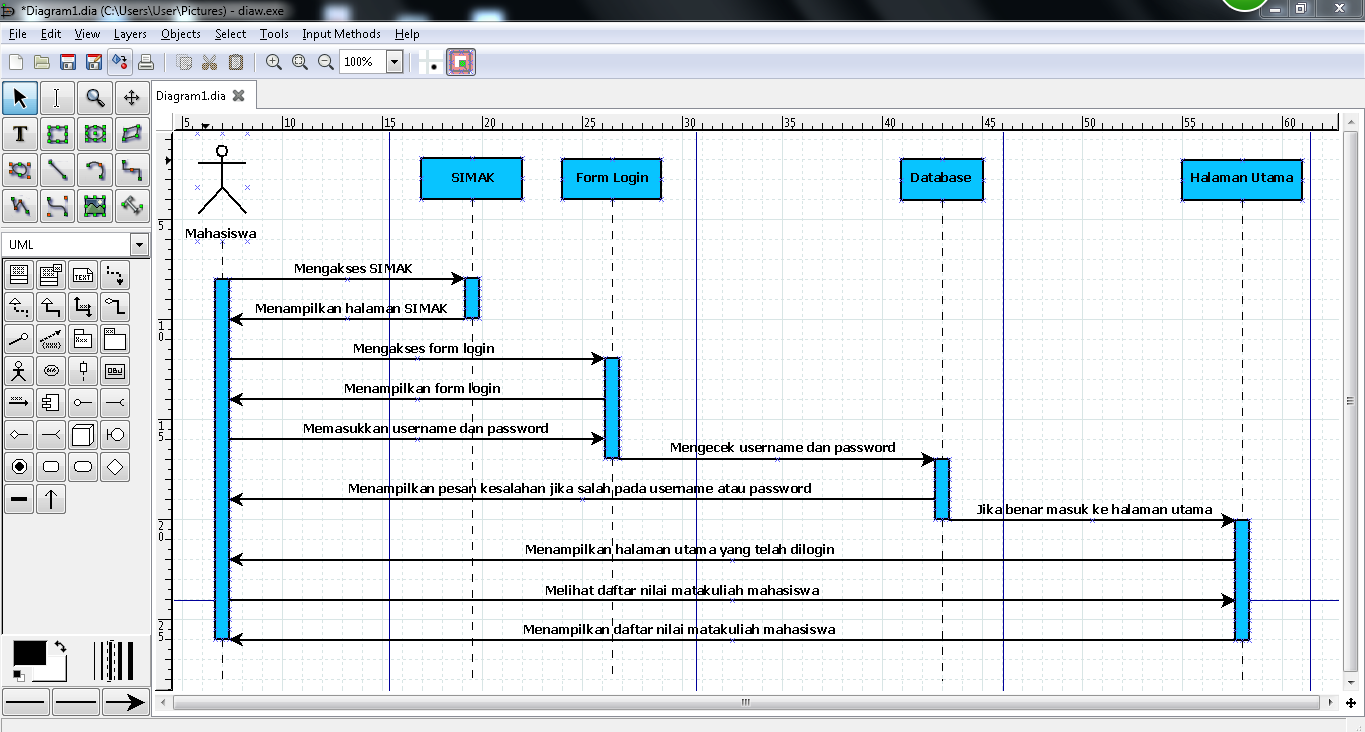Pick the Zigzagline tool

click(x=133, y=169)
